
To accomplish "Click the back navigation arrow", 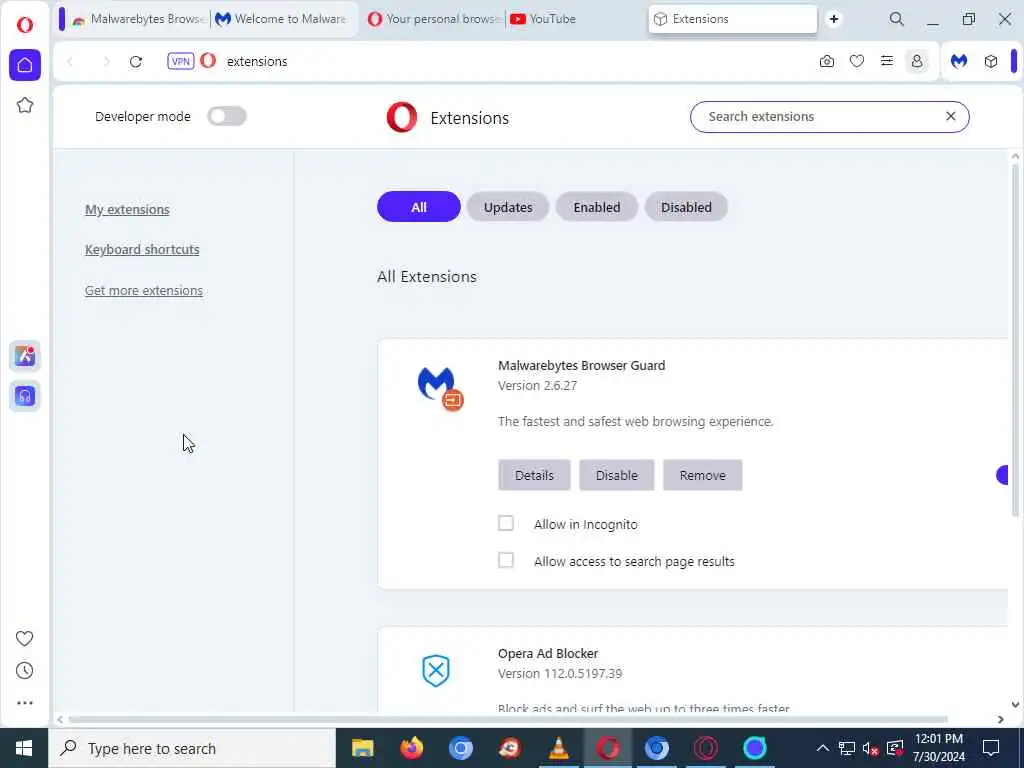I will [70, 61].
